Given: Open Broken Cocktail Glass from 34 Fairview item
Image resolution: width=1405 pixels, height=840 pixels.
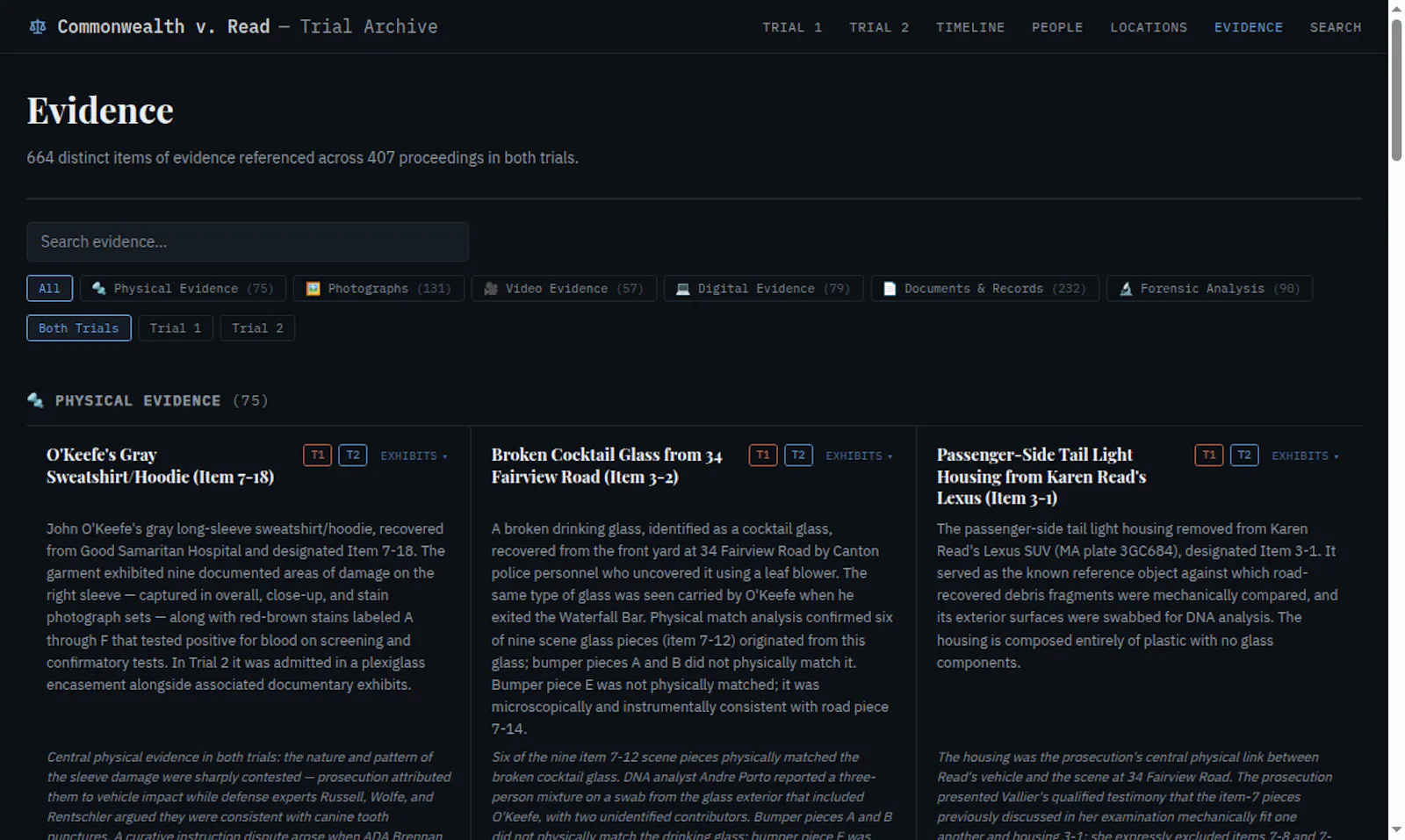Looking at the screenshot, I should (607, 465).
